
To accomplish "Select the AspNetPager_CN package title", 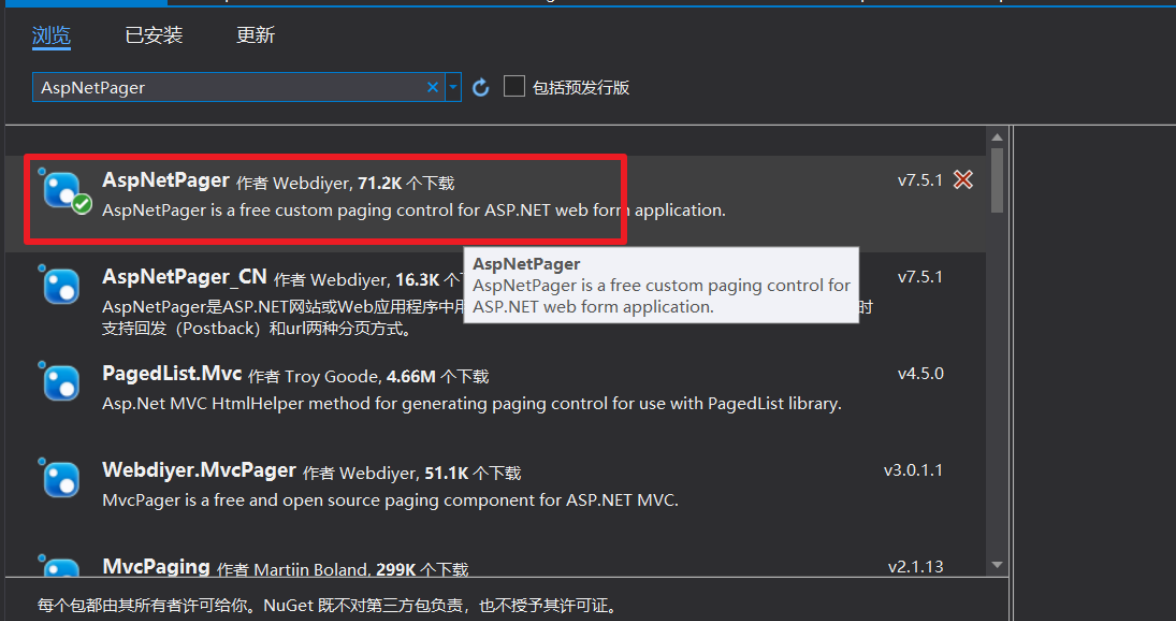I will tap(184, 278).
